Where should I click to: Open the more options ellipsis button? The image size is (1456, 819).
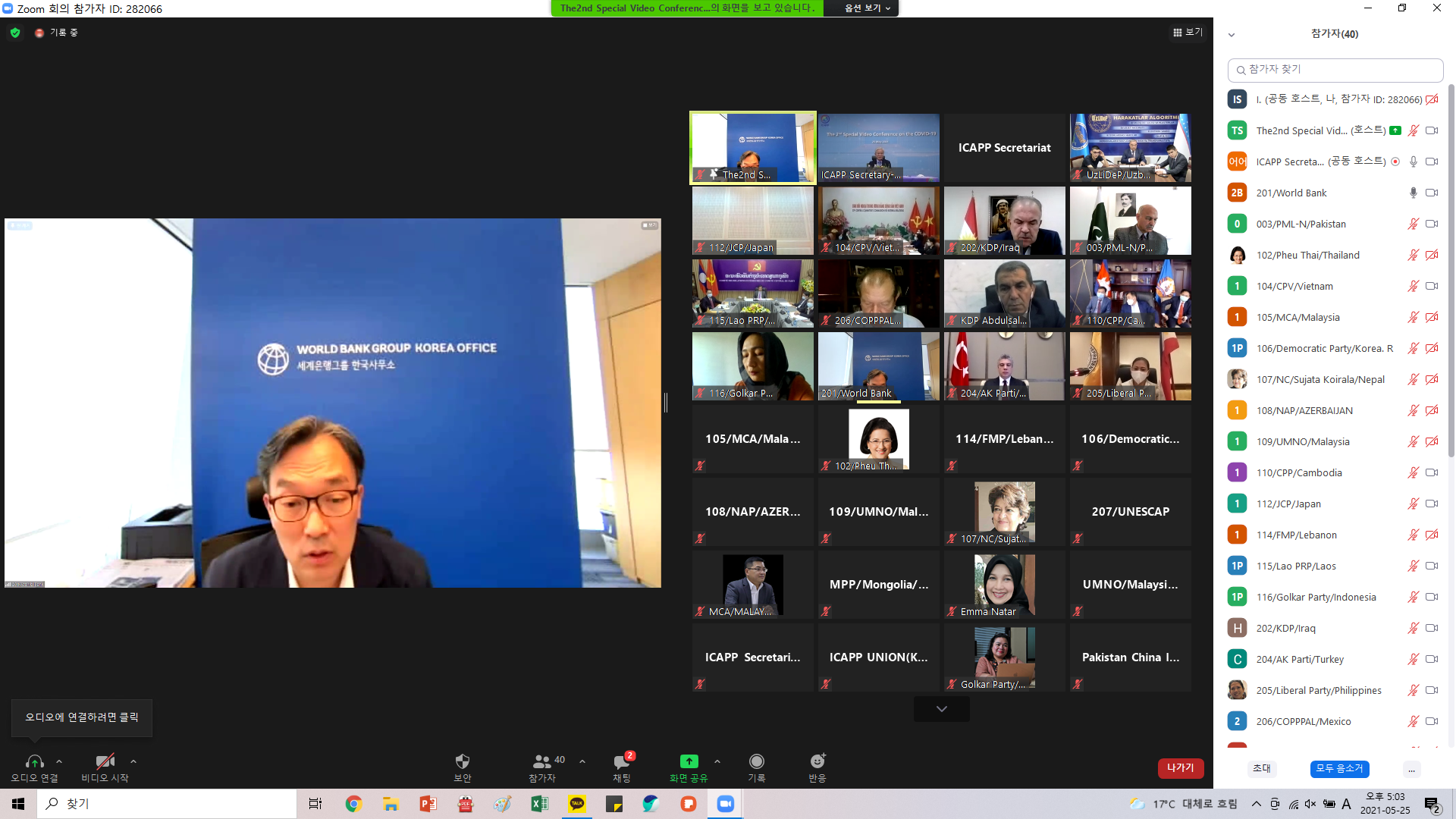(1411, 770)
